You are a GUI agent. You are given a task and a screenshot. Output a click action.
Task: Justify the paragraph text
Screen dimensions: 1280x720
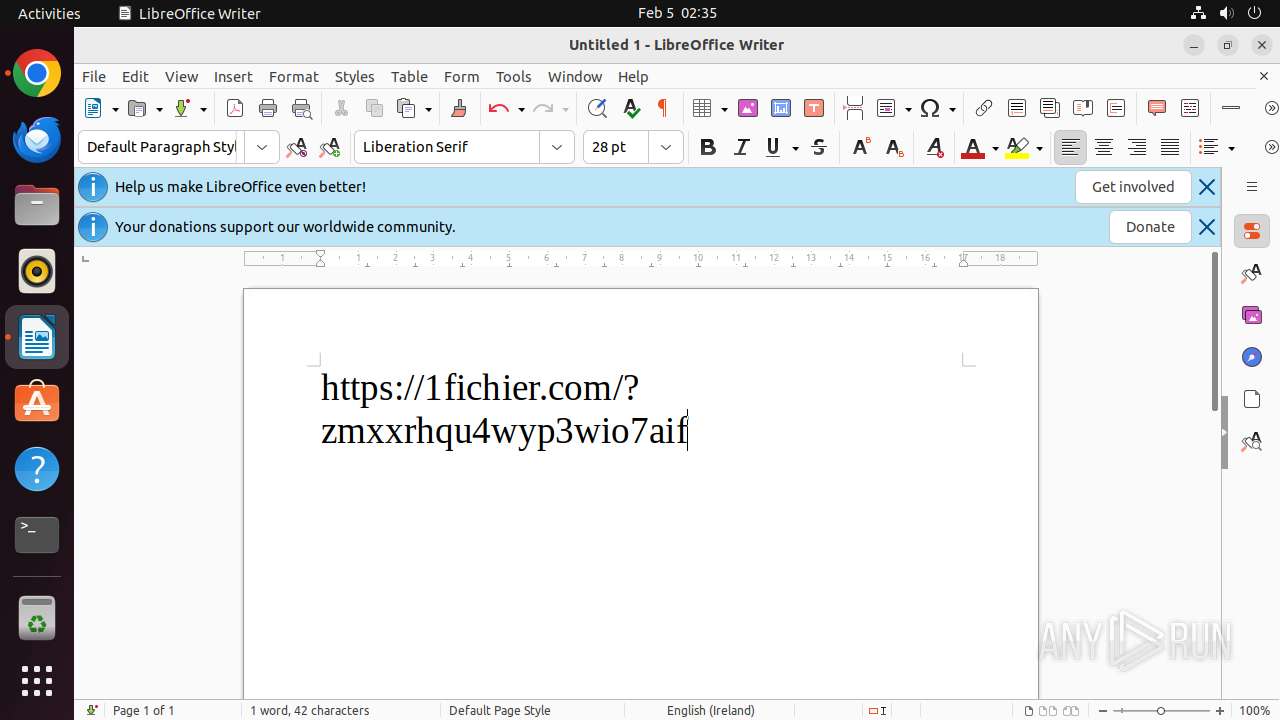click(x=1169, y=147)
